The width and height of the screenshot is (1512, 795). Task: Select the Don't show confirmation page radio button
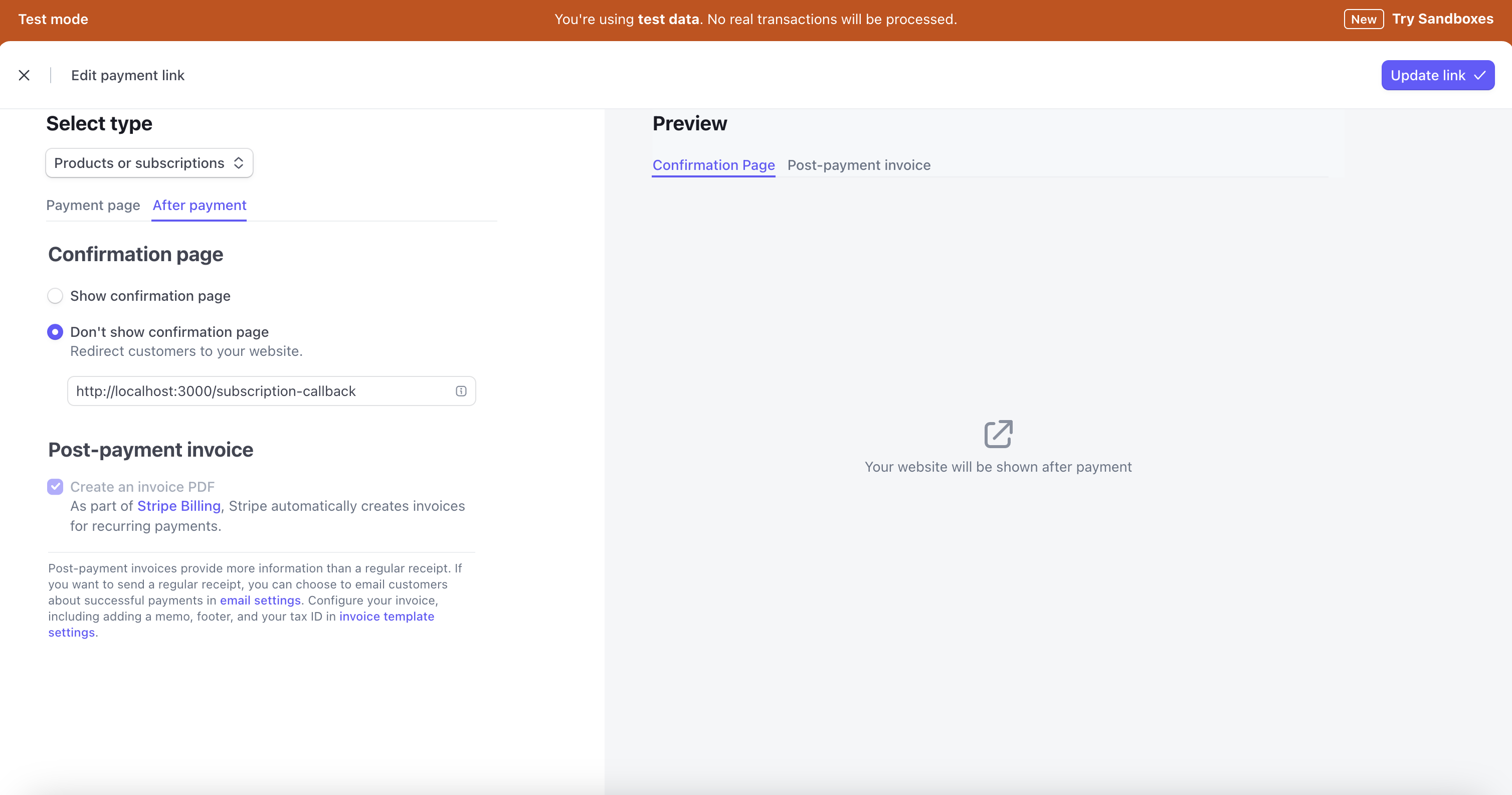tap(55, 331)
